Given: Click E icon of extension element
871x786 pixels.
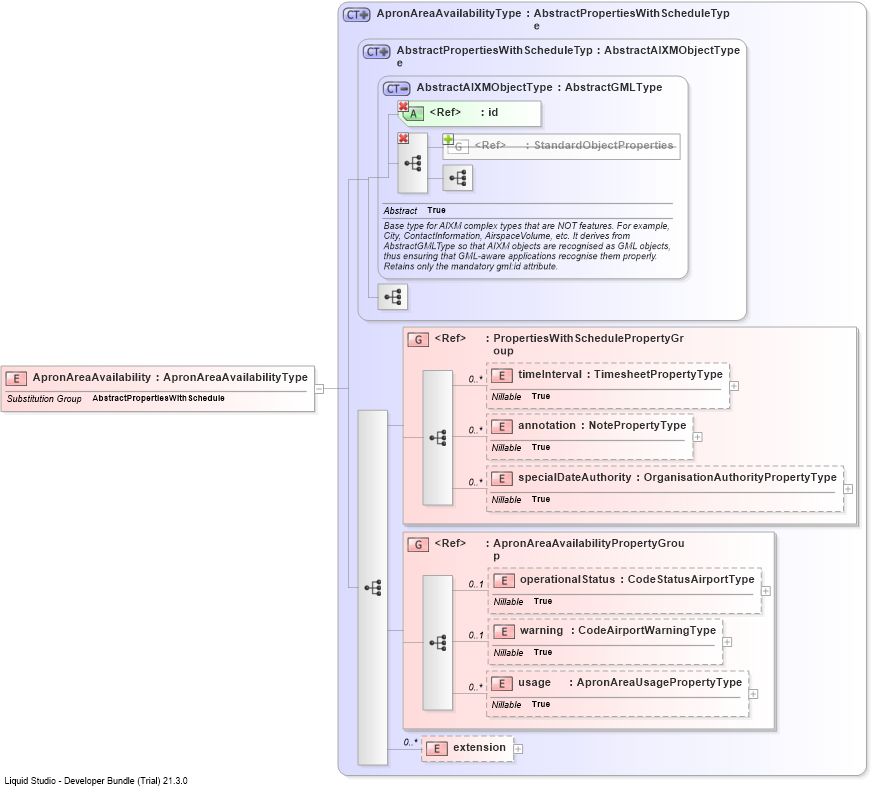Looking at the screenshot, I should pos(437,749).
